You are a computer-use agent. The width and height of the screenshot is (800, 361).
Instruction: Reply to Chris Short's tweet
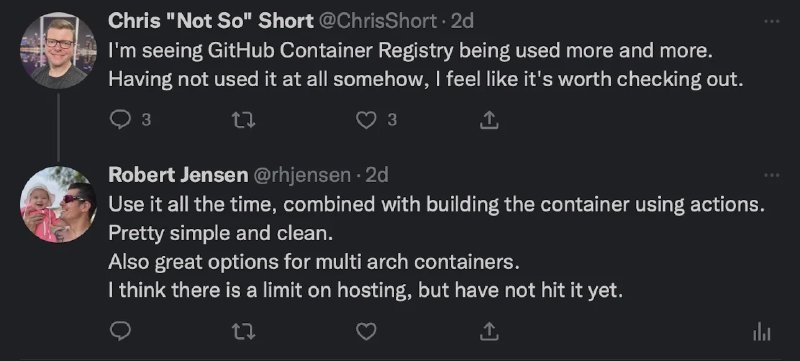(120, 120)
